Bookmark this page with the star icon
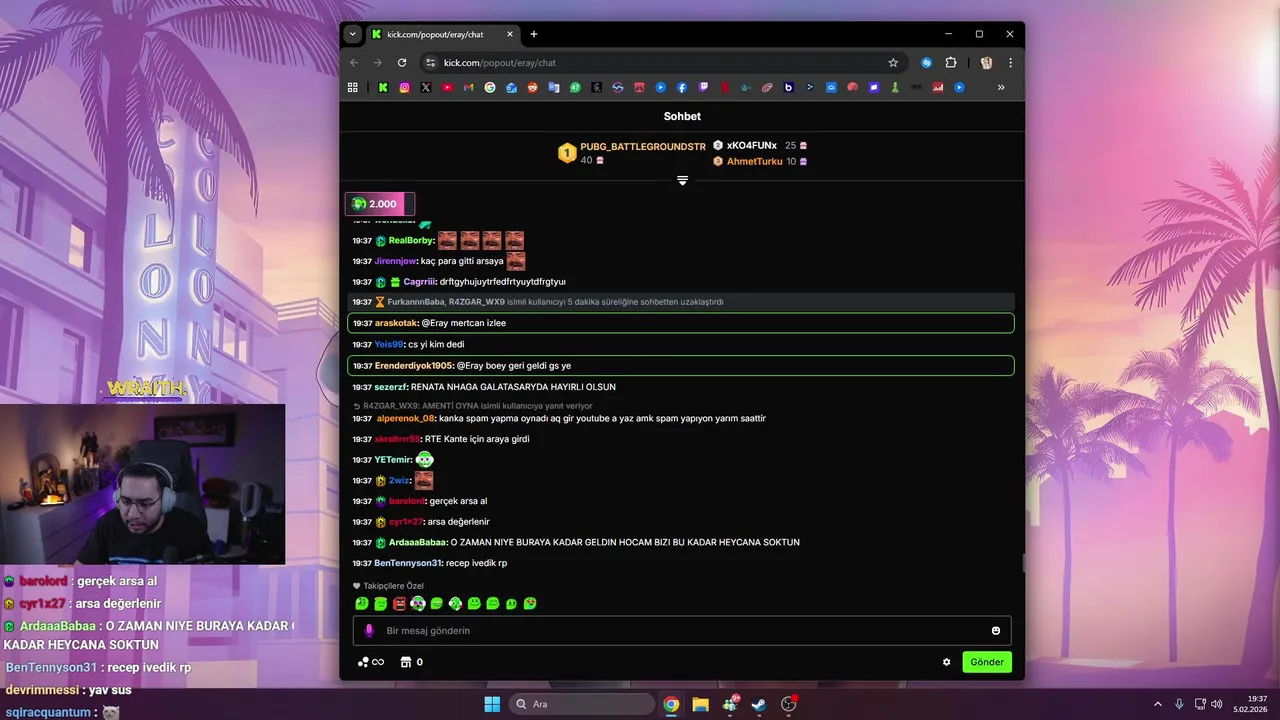 point(893,62)
